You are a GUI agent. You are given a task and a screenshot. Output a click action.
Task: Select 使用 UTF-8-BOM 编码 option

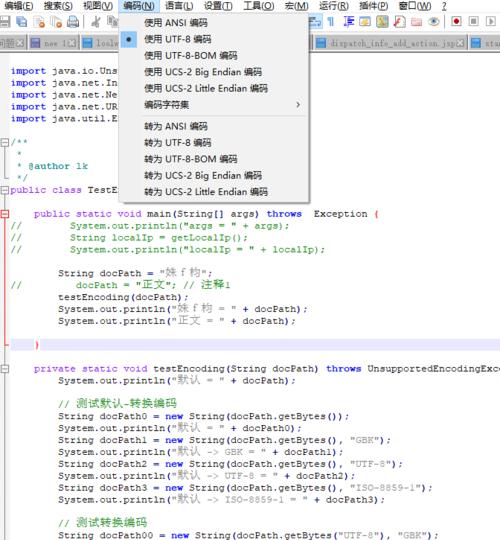tap(214, 55)
